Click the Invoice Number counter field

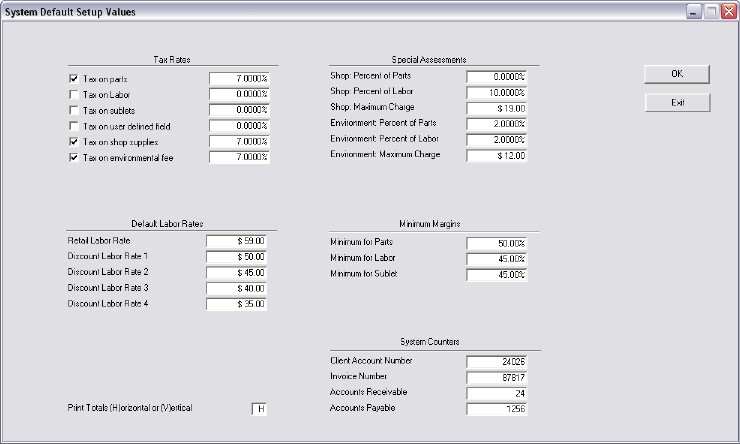click(x=497, y=377)
